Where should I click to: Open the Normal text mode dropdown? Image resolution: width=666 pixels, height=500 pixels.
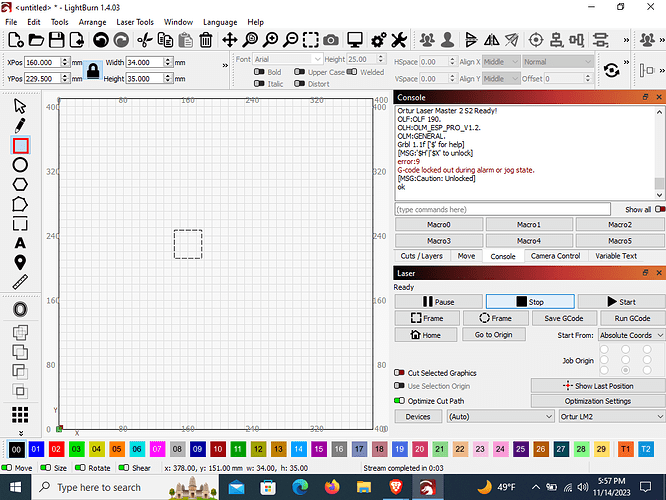(558, 62)
